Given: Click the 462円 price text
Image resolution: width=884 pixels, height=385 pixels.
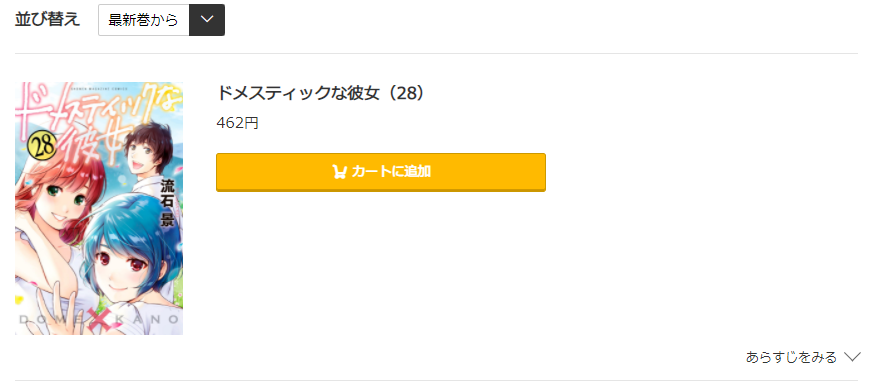Looking at the screenshot, I should click(x=237, y=123).
